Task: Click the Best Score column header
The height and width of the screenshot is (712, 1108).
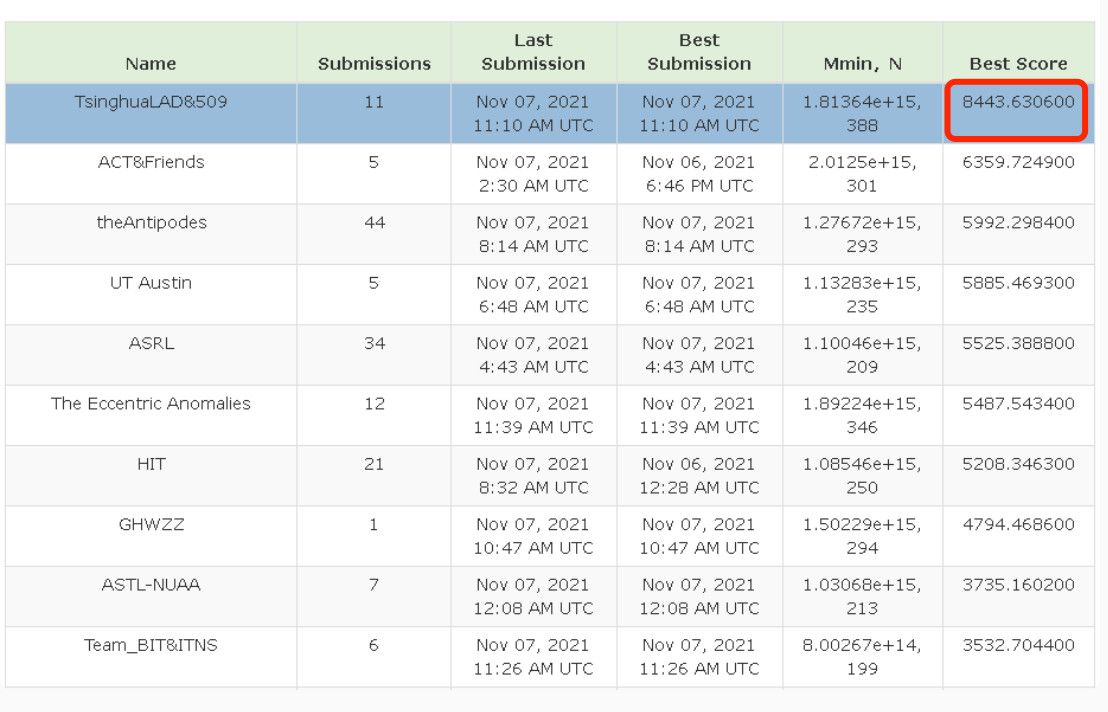Action: 1018,64
